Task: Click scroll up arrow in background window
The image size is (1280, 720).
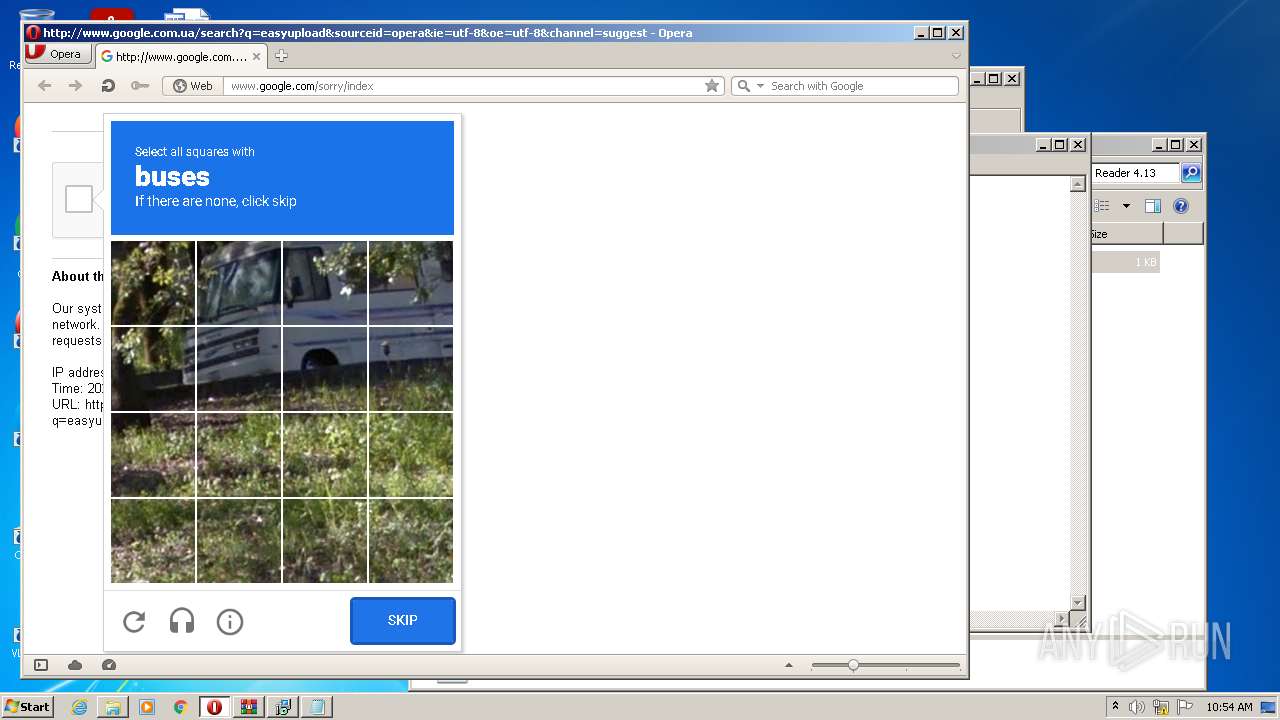Action: pyautogui.click(x=1078, y=184)
